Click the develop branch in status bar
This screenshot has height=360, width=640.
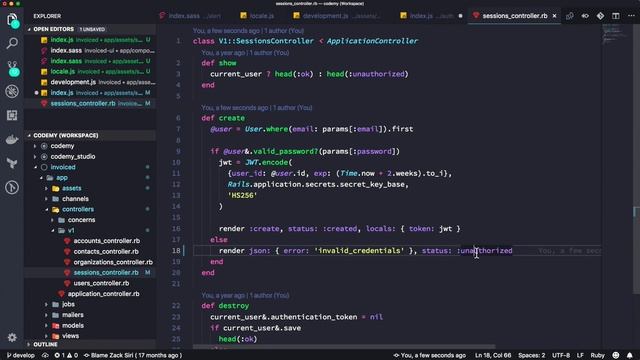tap(20, 356)
